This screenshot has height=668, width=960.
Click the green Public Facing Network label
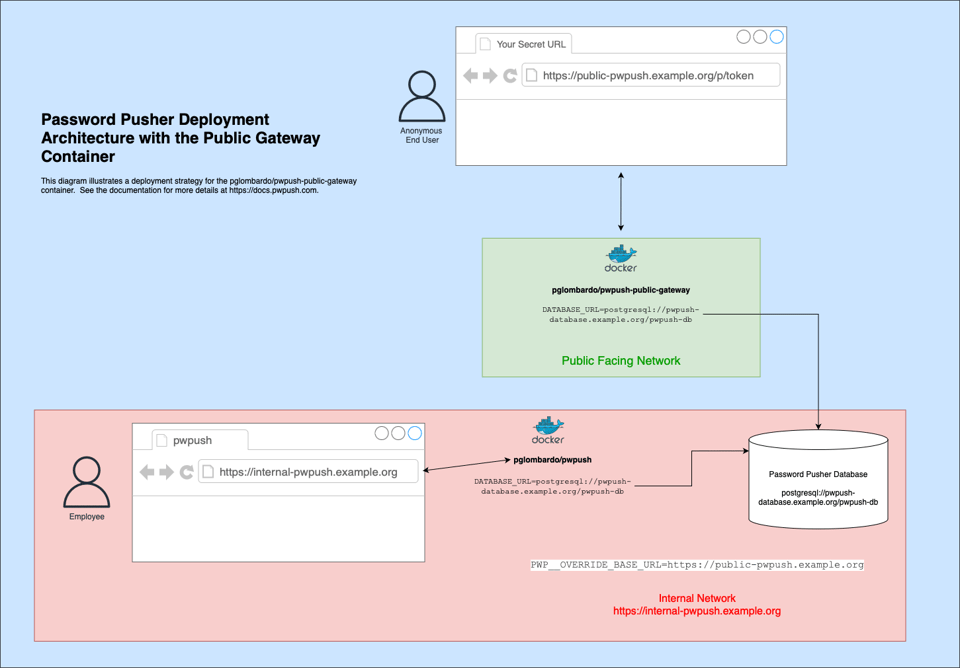(x=620, y=361)
